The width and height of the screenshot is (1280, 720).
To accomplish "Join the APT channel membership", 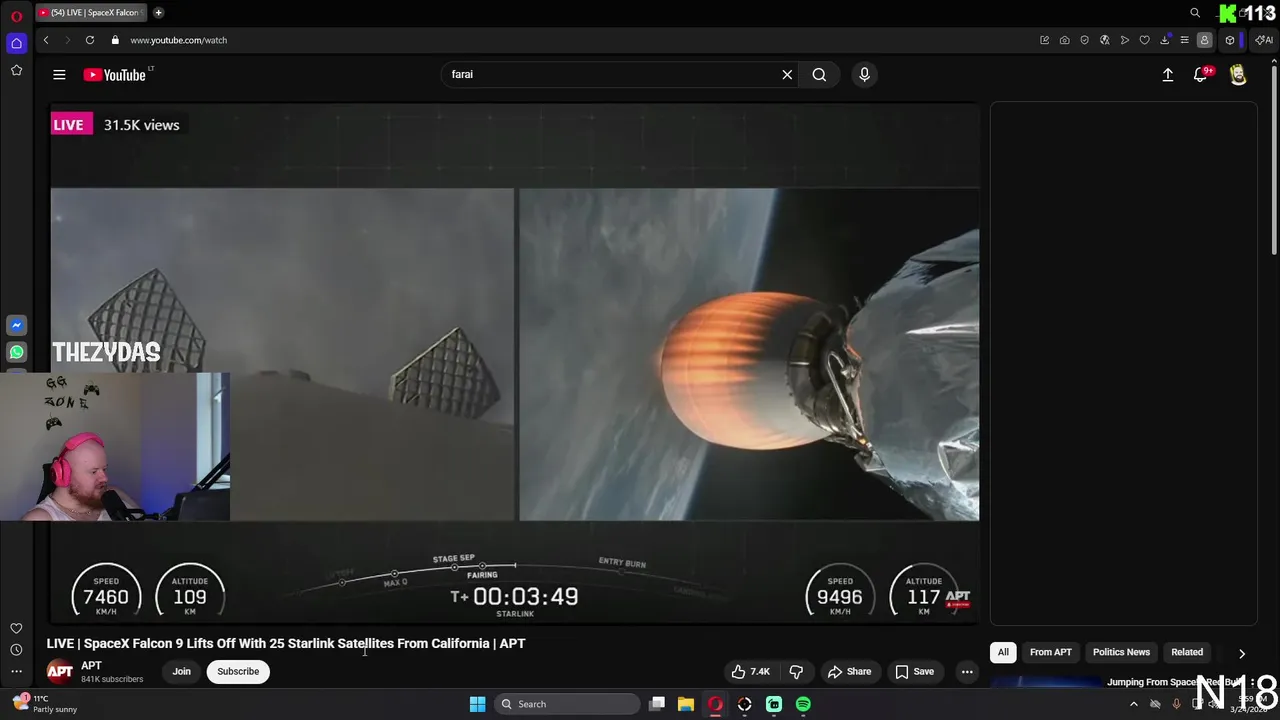I will pos(181,672).
